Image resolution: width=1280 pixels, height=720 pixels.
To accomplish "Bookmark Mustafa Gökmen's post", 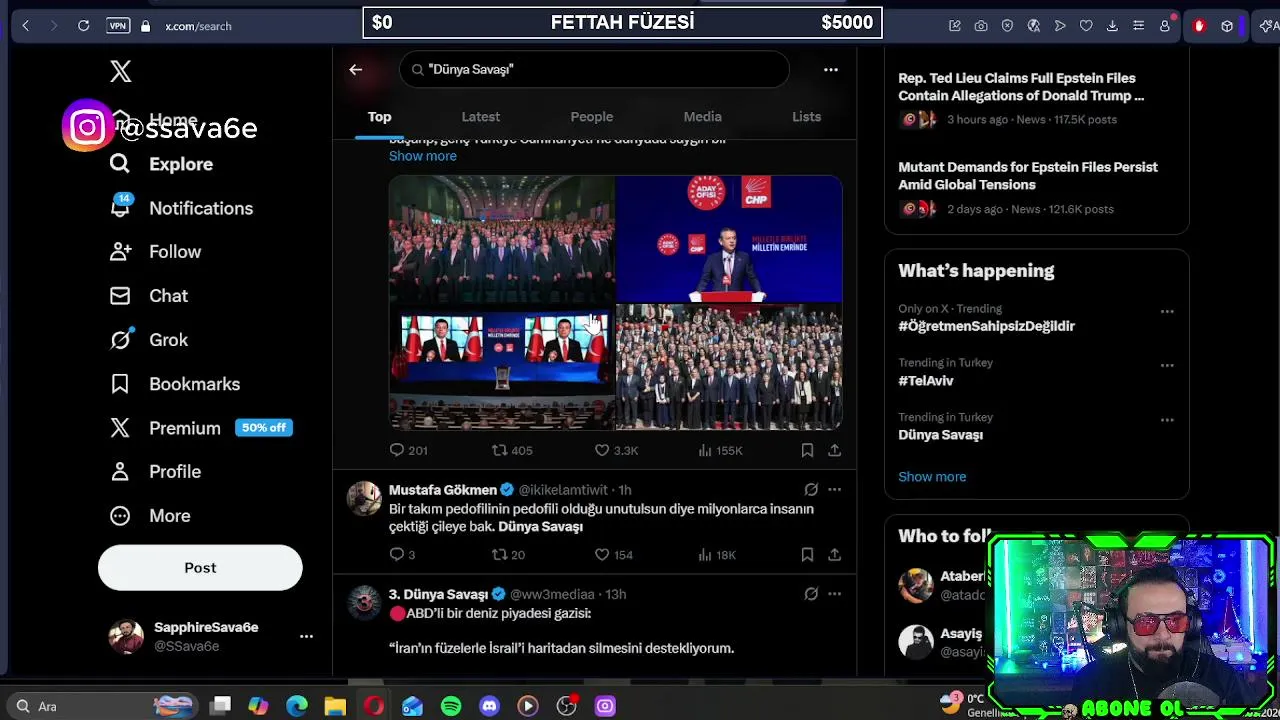I will tap(807, 555).
